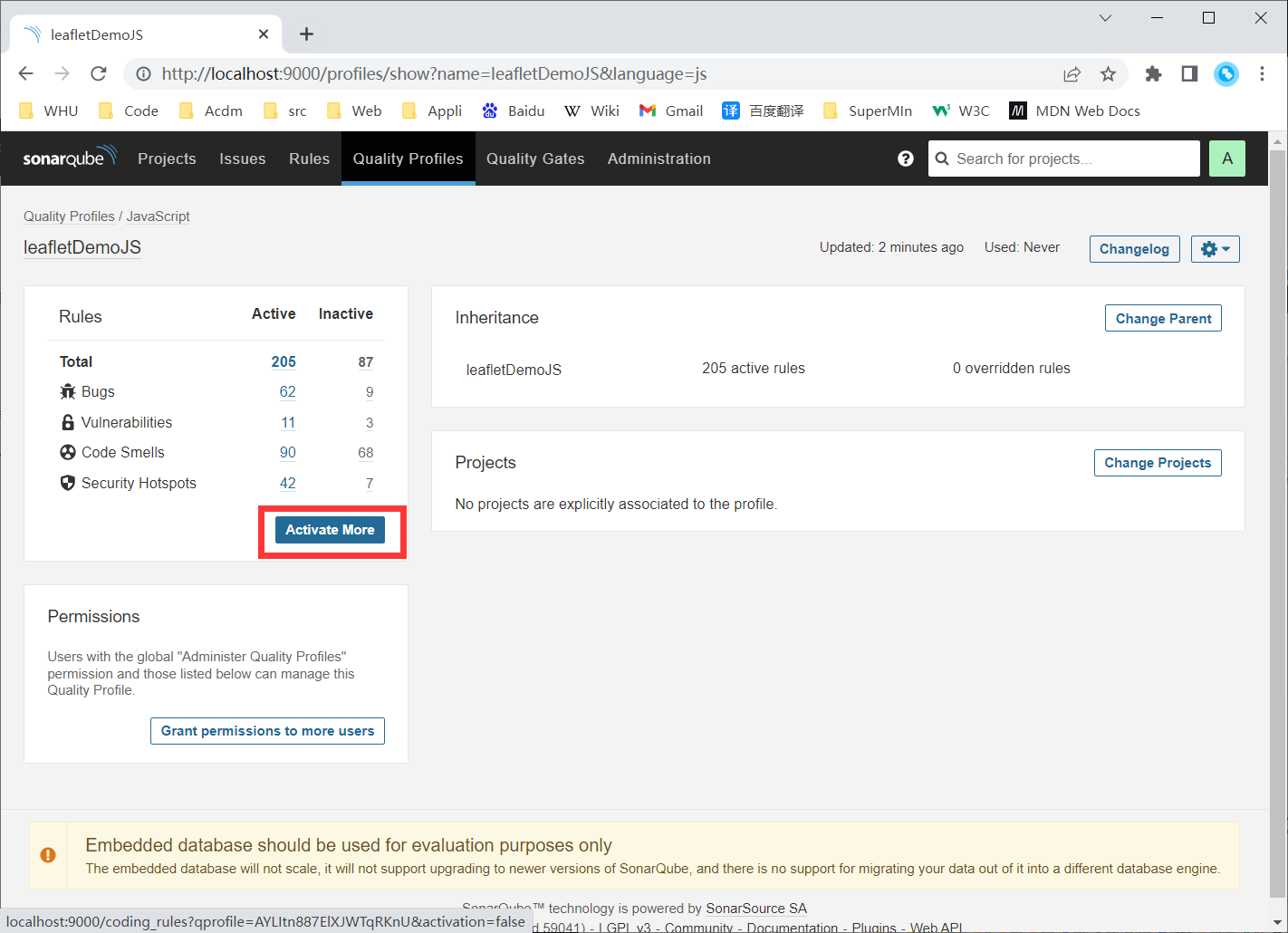The width and height of the screenshot is (1288, 933).
Task: Open the 68 inactive Code Smells link
Action: point(366,453)
